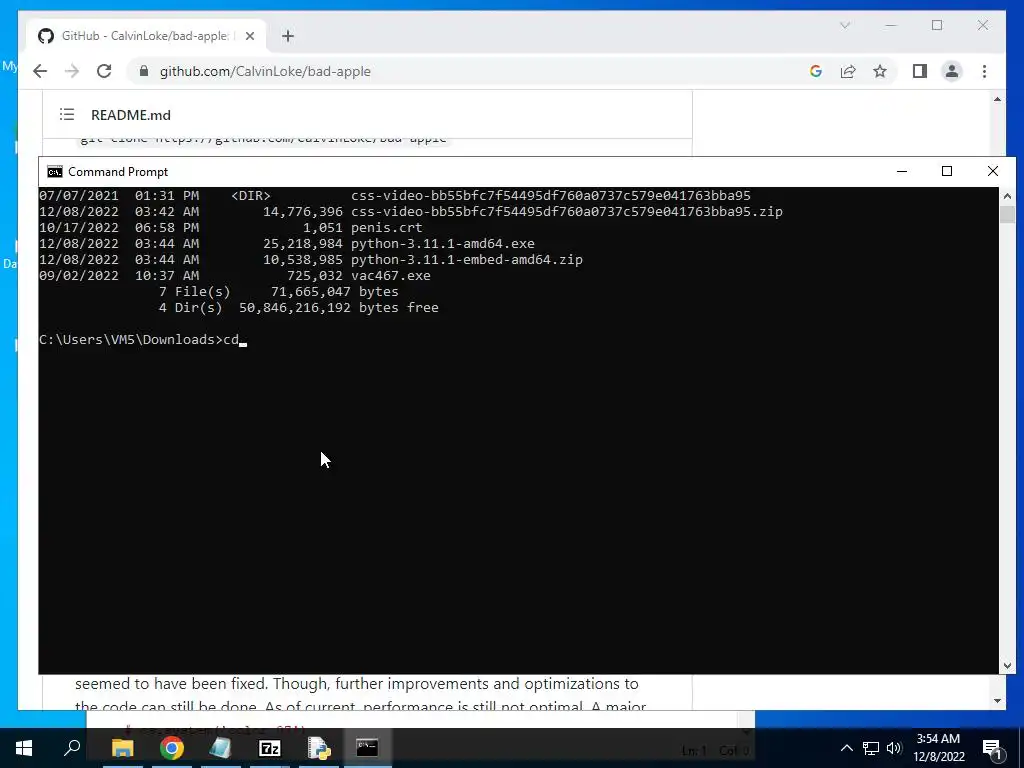Image resolution: width=1024 pixels, height=768 pixels.
Task: Close the Chrome window
Action: pyautogui.click(x=983, y=25)
